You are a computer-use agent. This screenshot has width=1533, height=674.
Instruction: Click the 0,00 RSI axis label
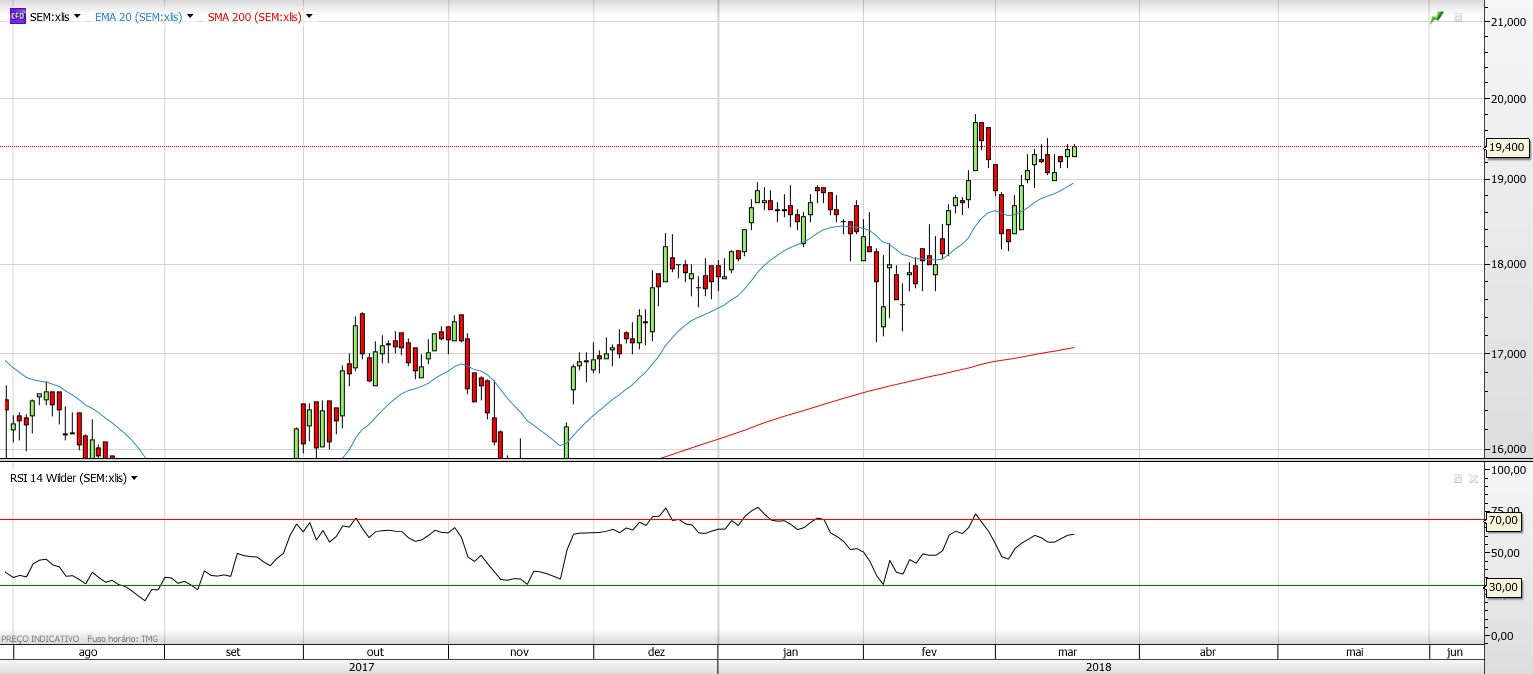coord(1503,635)
